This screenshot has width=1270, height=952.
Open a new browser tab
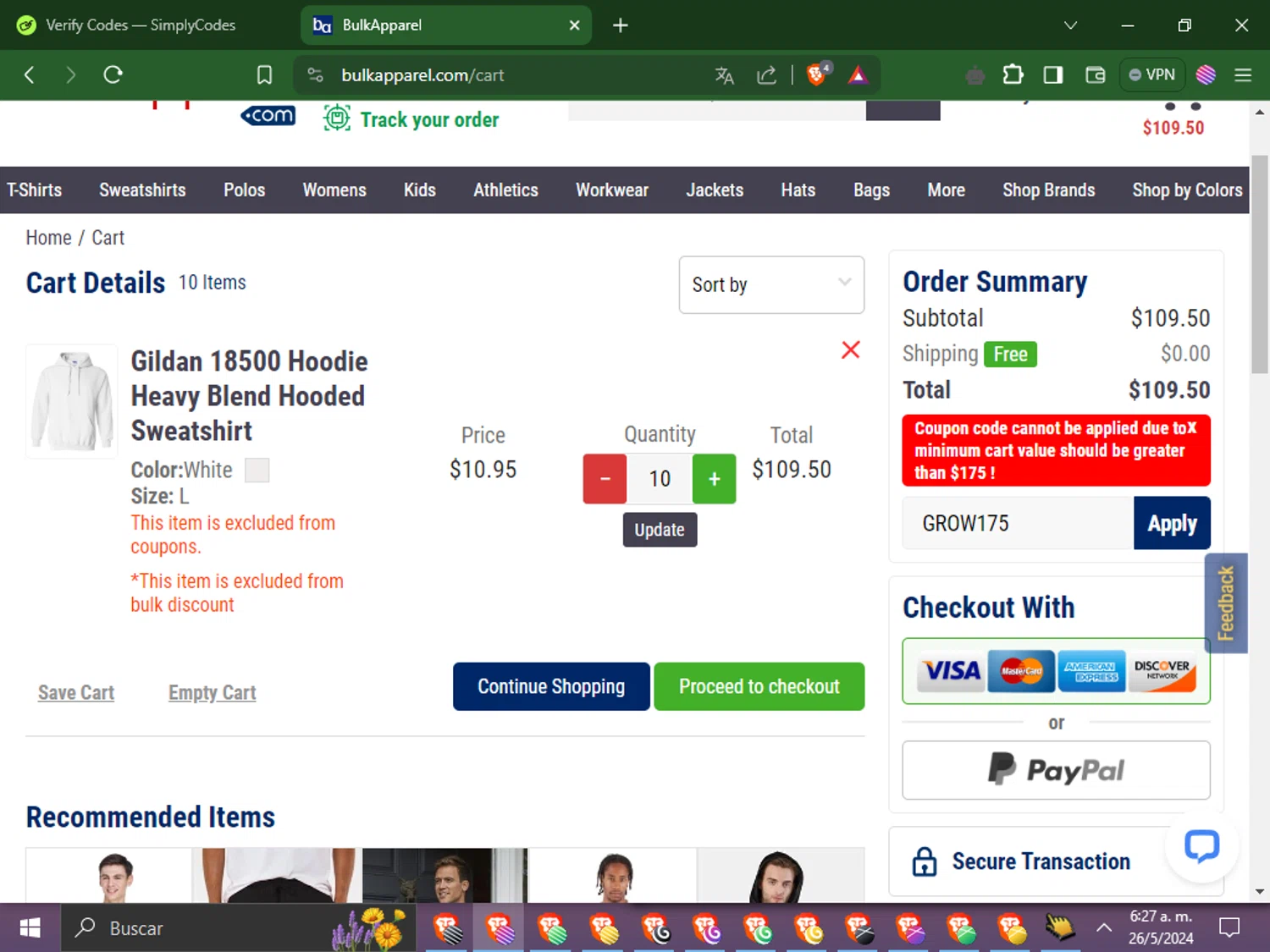pos(620,25)
